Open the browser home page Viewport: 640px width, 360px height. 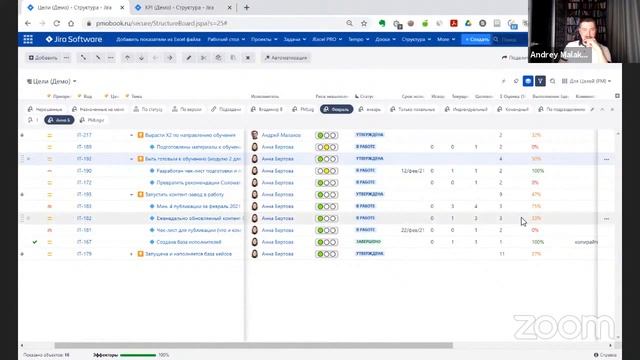tap(71, 23)
